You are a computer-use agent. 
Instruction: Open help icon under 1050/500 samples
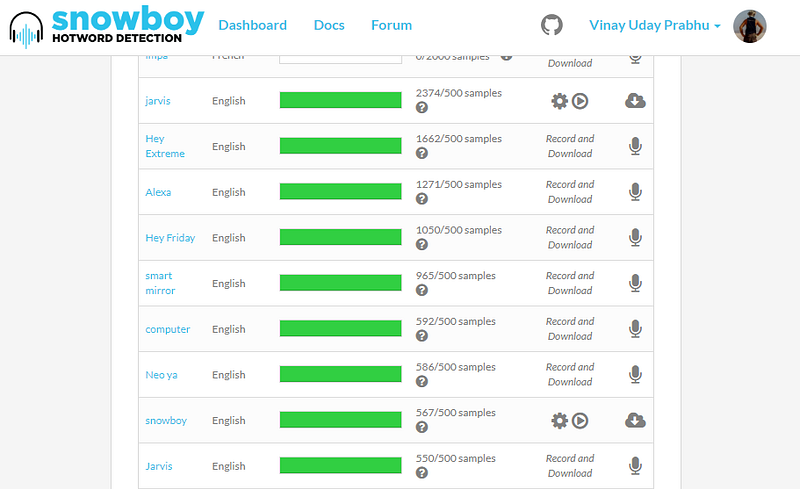[421, 244]
